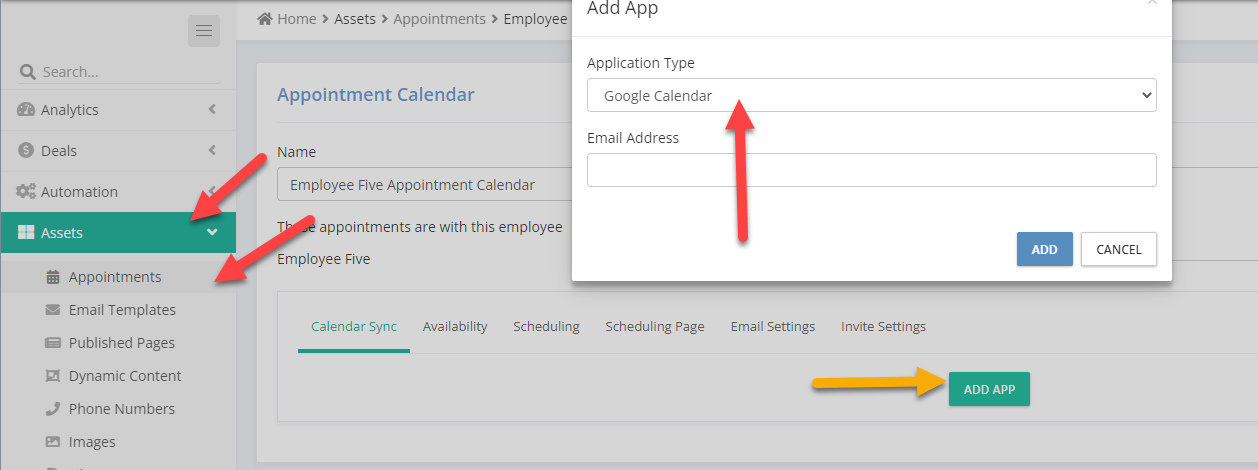Image resolution: width=1258 pixels, height=470 pixels.
Task: Click the CANCEL button in dialog
Action: [x=1119, y=249]
